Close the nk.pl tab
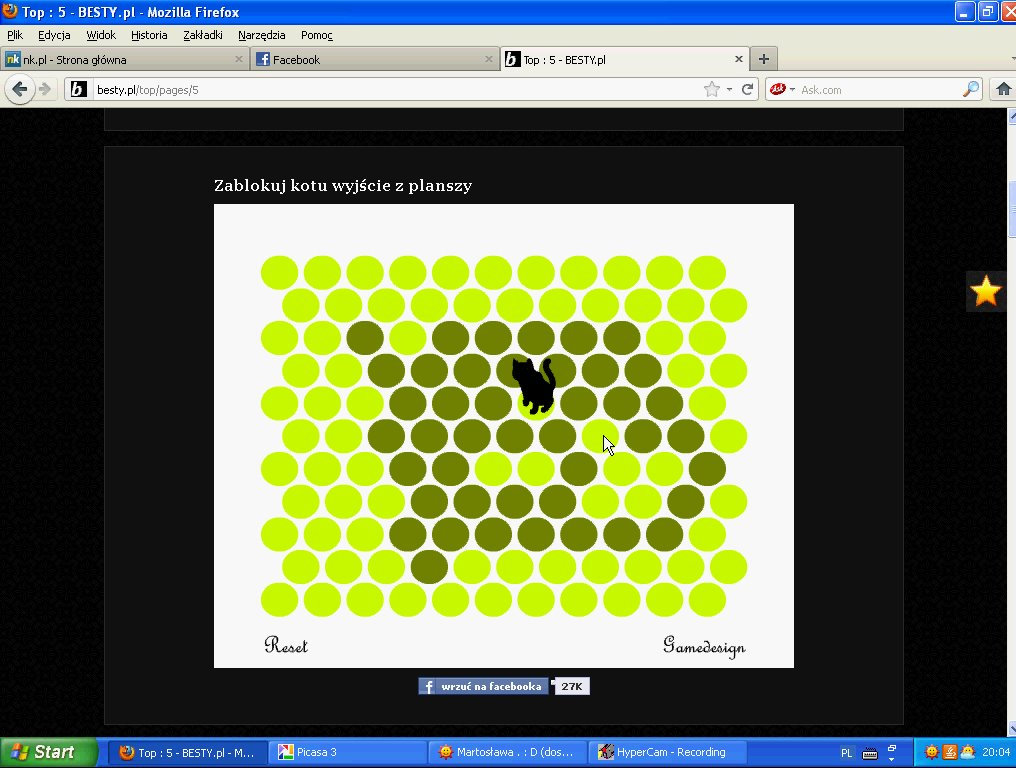Screen dimensions: 1016x768 pyautogui.click(x=238, y=59)
